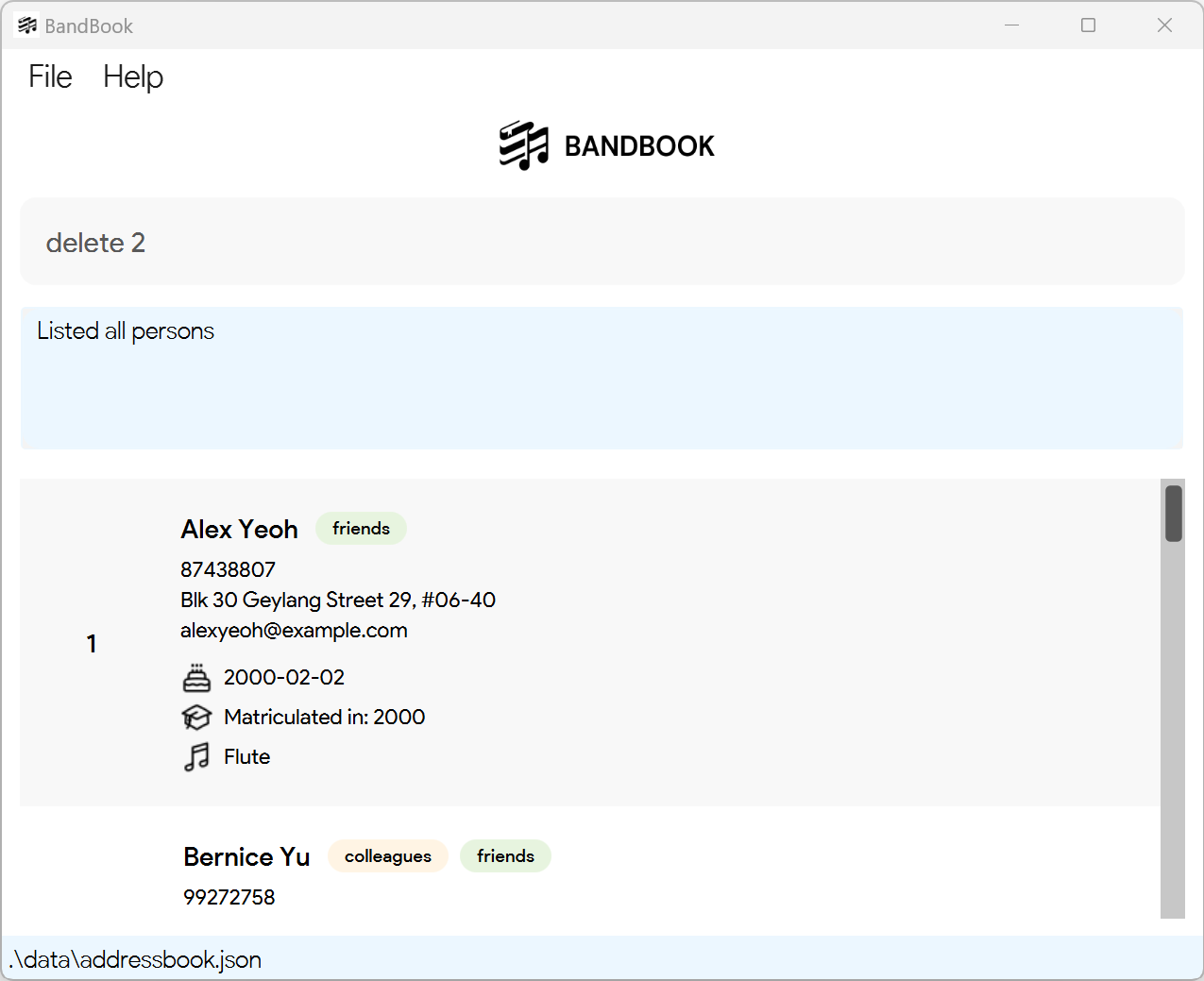This screenshot has width=1204, height=981.
Task: Open the Help menu
Action: [x=133, y=76]
